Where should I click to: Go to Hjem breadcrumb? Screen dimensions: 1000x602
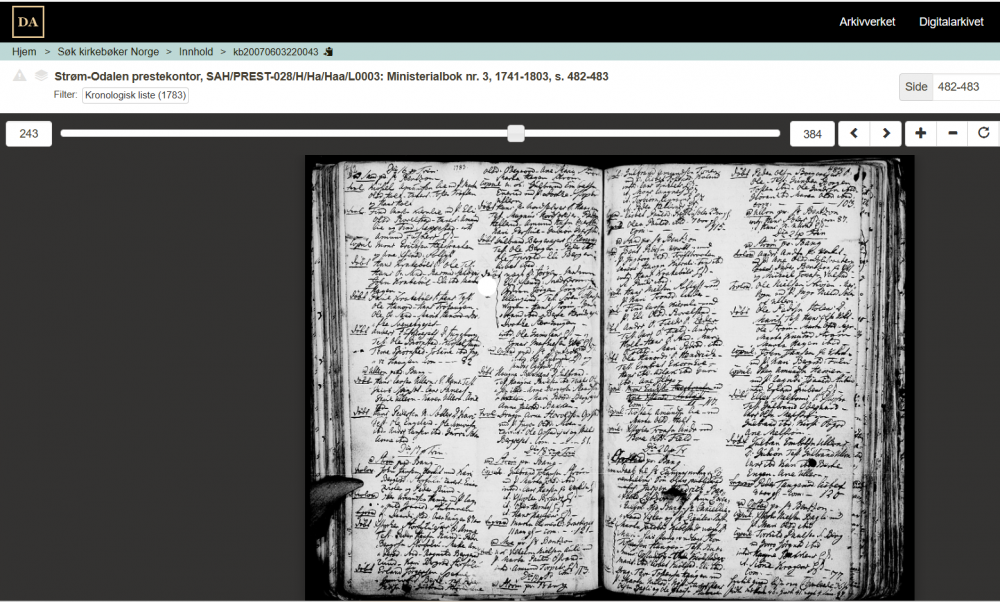pos(24,52)
